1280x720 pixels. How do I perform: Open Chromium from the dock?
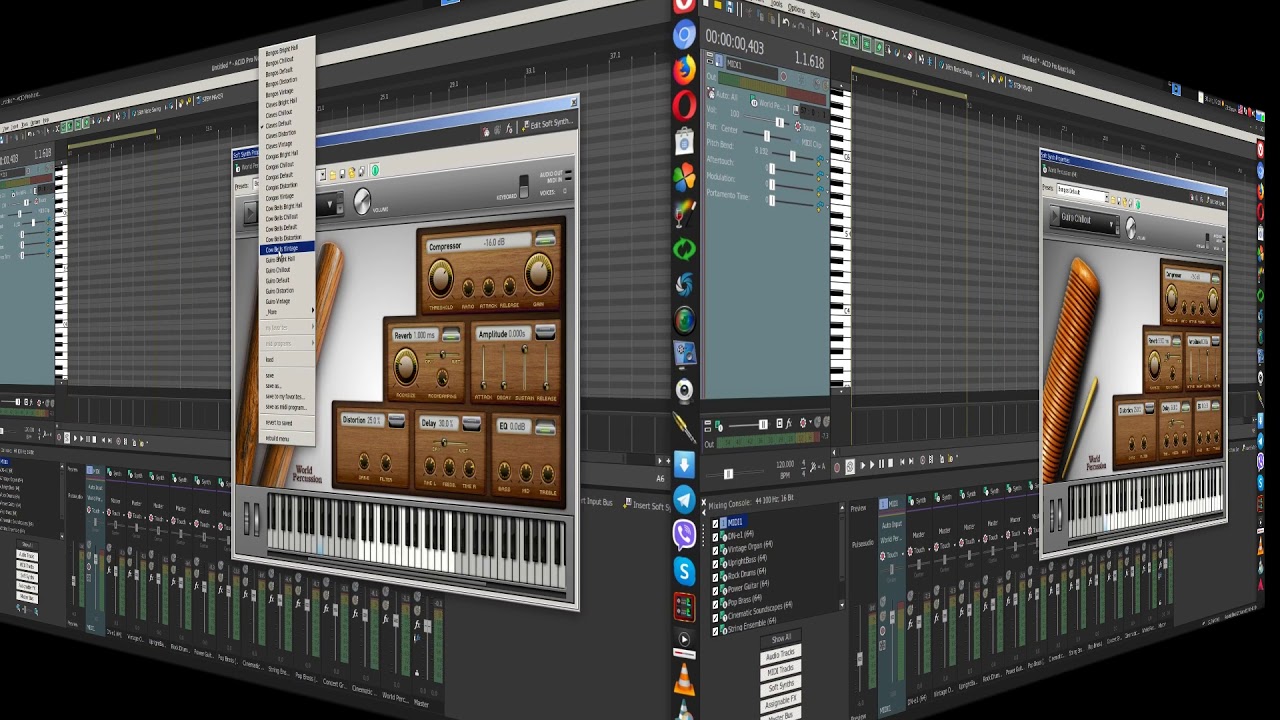684,36
